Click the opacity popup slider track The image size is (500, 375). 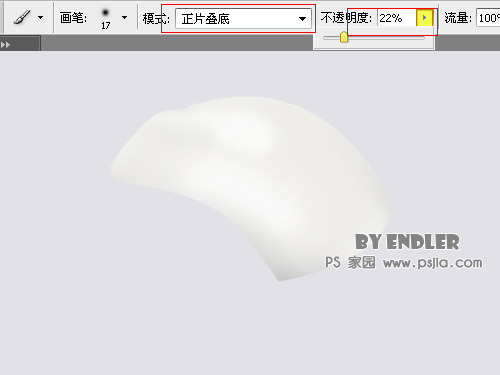(x=374, y=38)
